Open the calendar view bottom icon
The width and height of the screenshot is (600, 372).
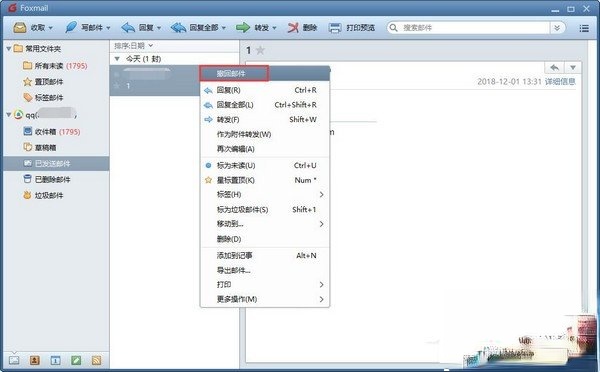(x=55, y=360)
